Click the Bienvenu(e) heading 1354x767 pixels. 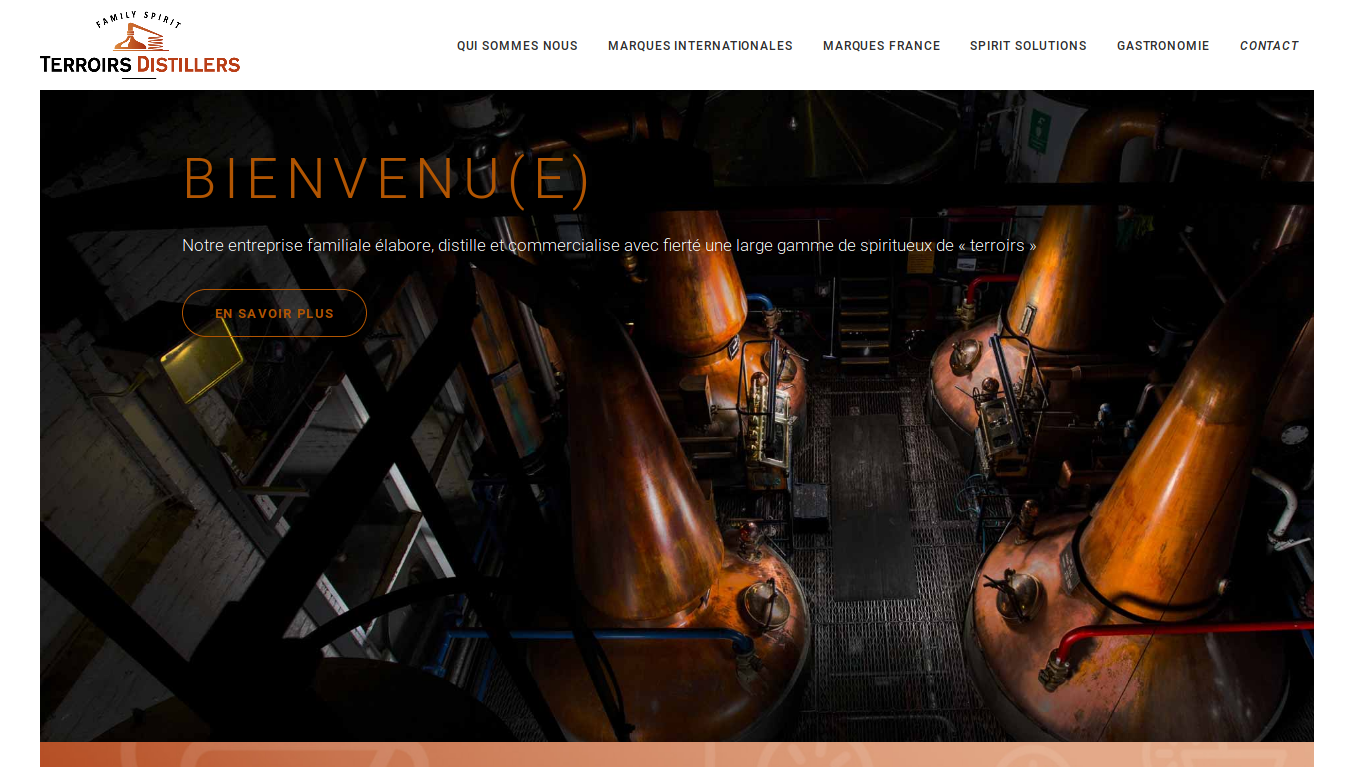[387, 179]
